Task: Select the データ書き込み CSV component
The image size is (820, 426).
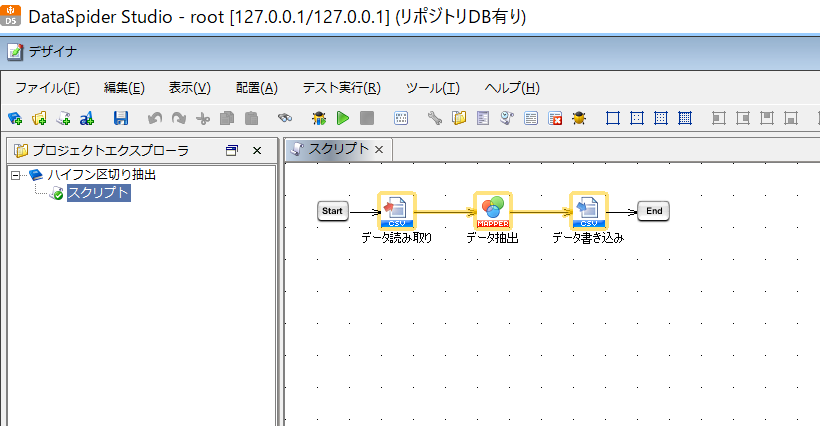Action: click(x=588, y=211)
